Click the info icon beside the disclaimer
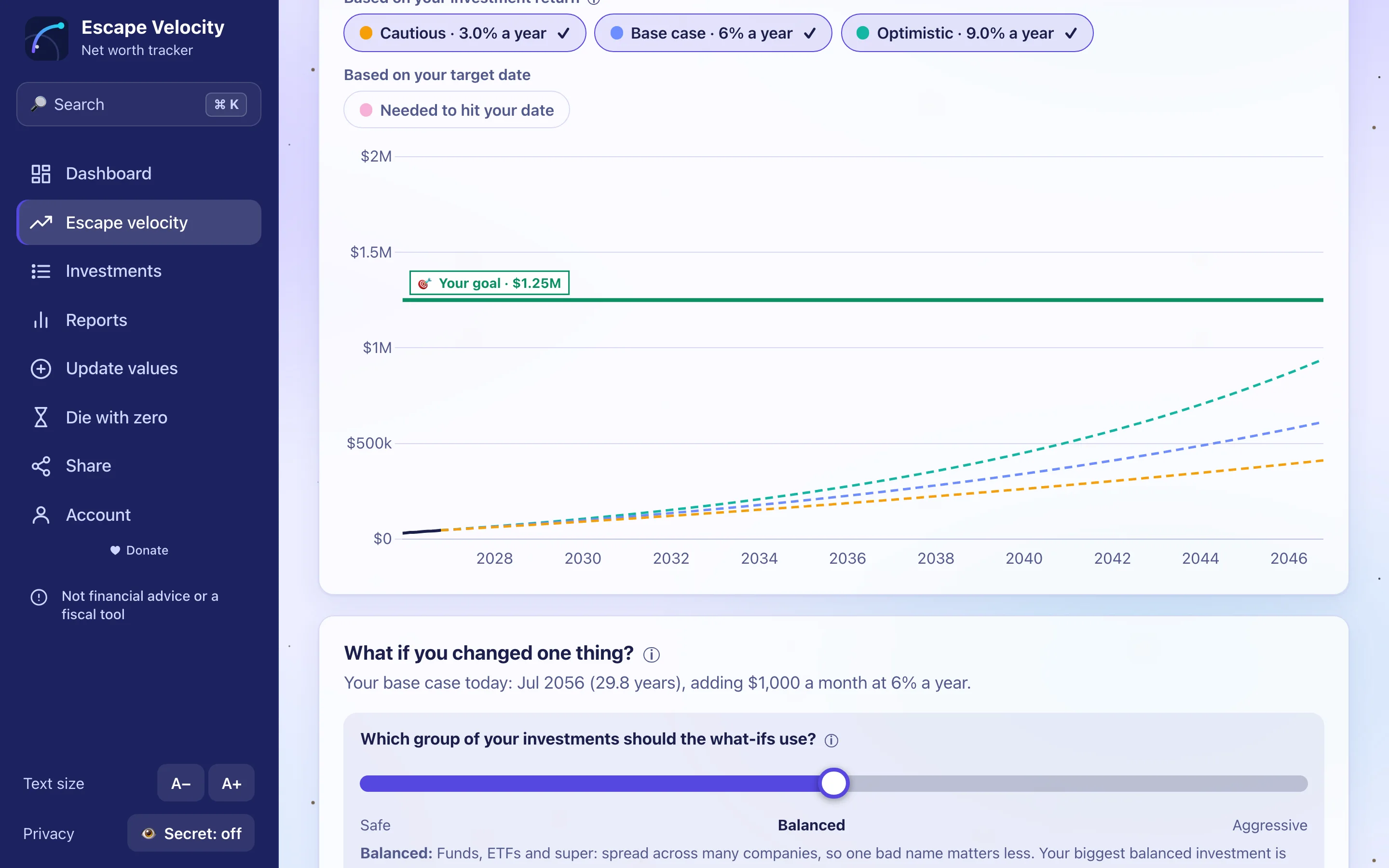 [39, 597]
